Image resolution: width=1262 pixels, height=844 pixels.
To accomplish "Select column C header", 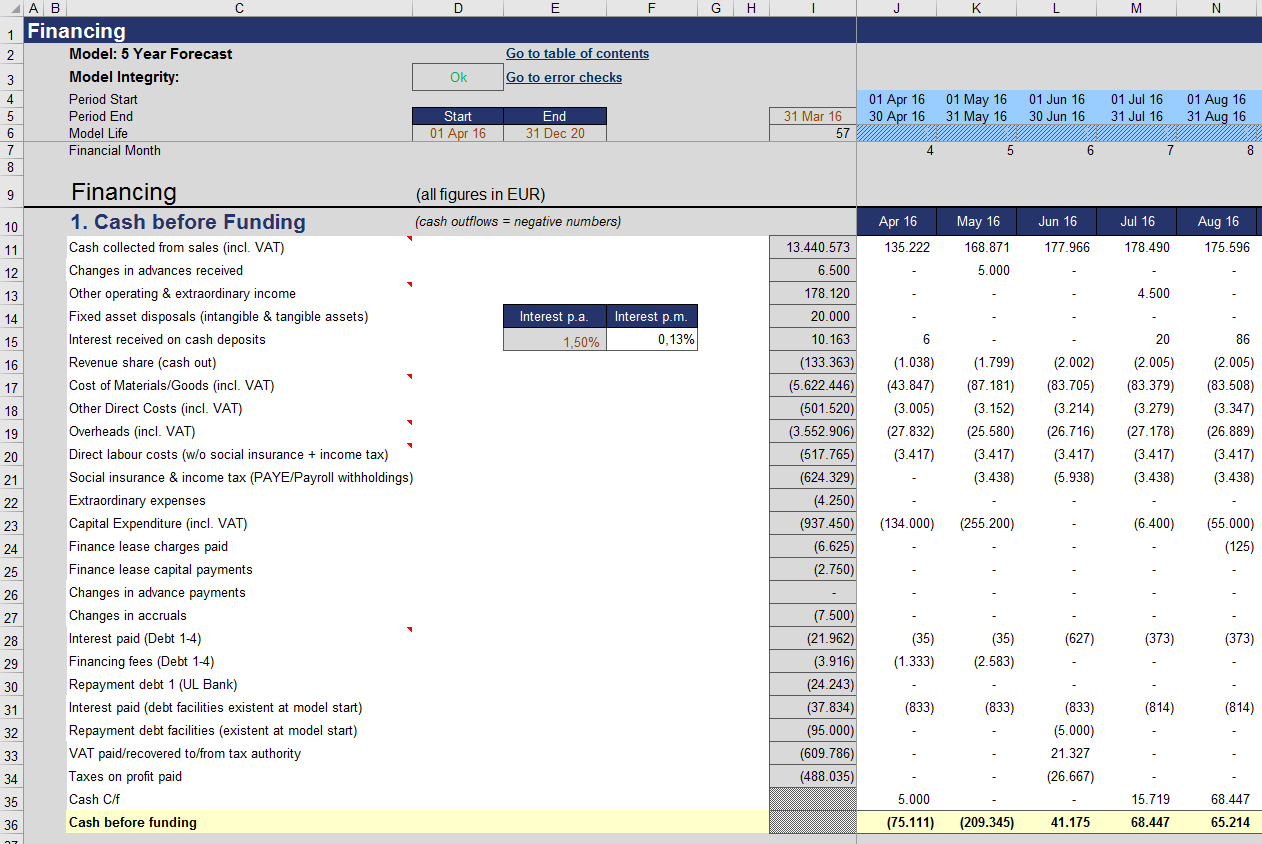I will (239, 8).
